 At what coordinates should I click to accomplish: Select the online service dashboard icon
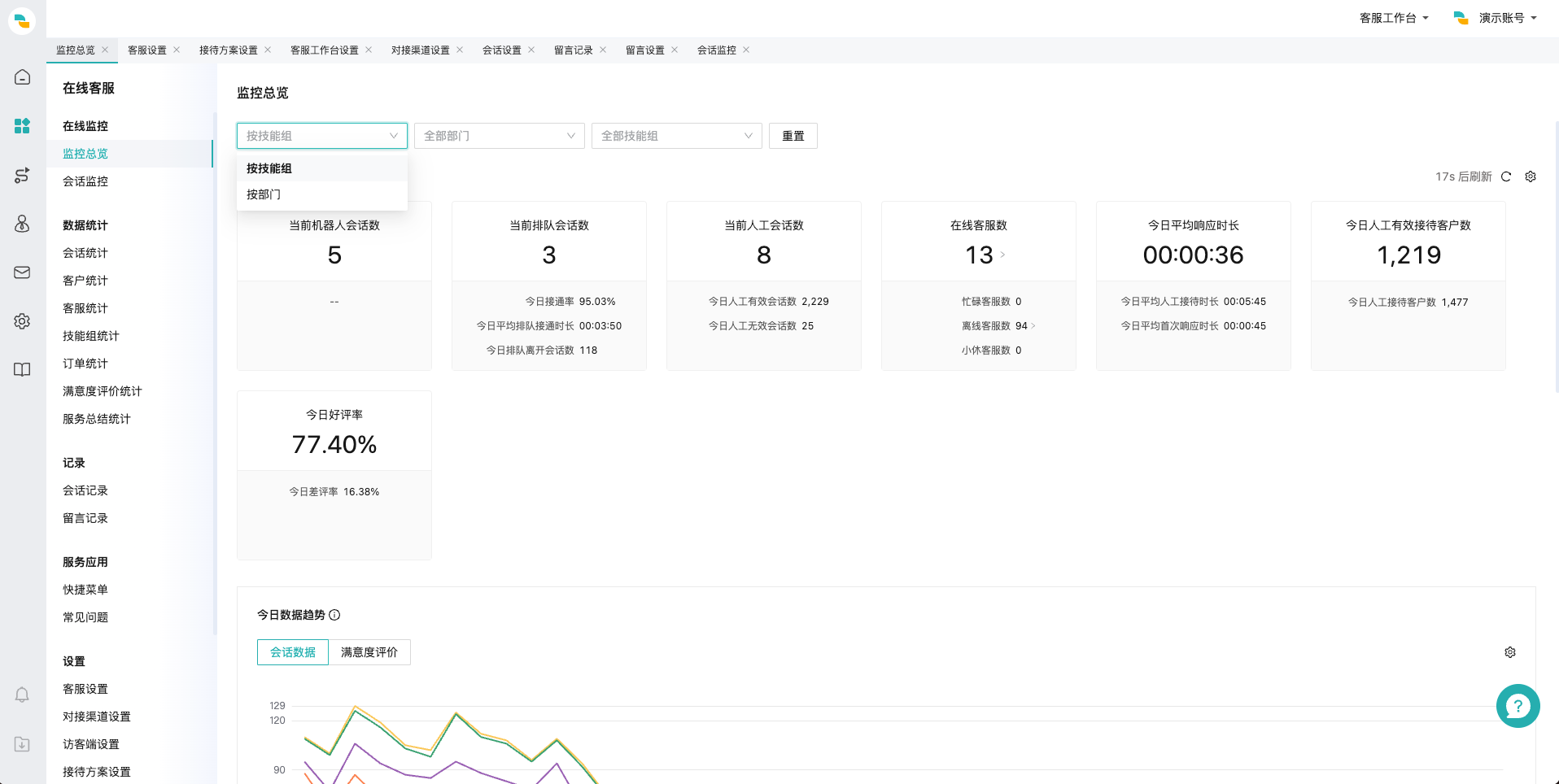(x=22, y=126)
